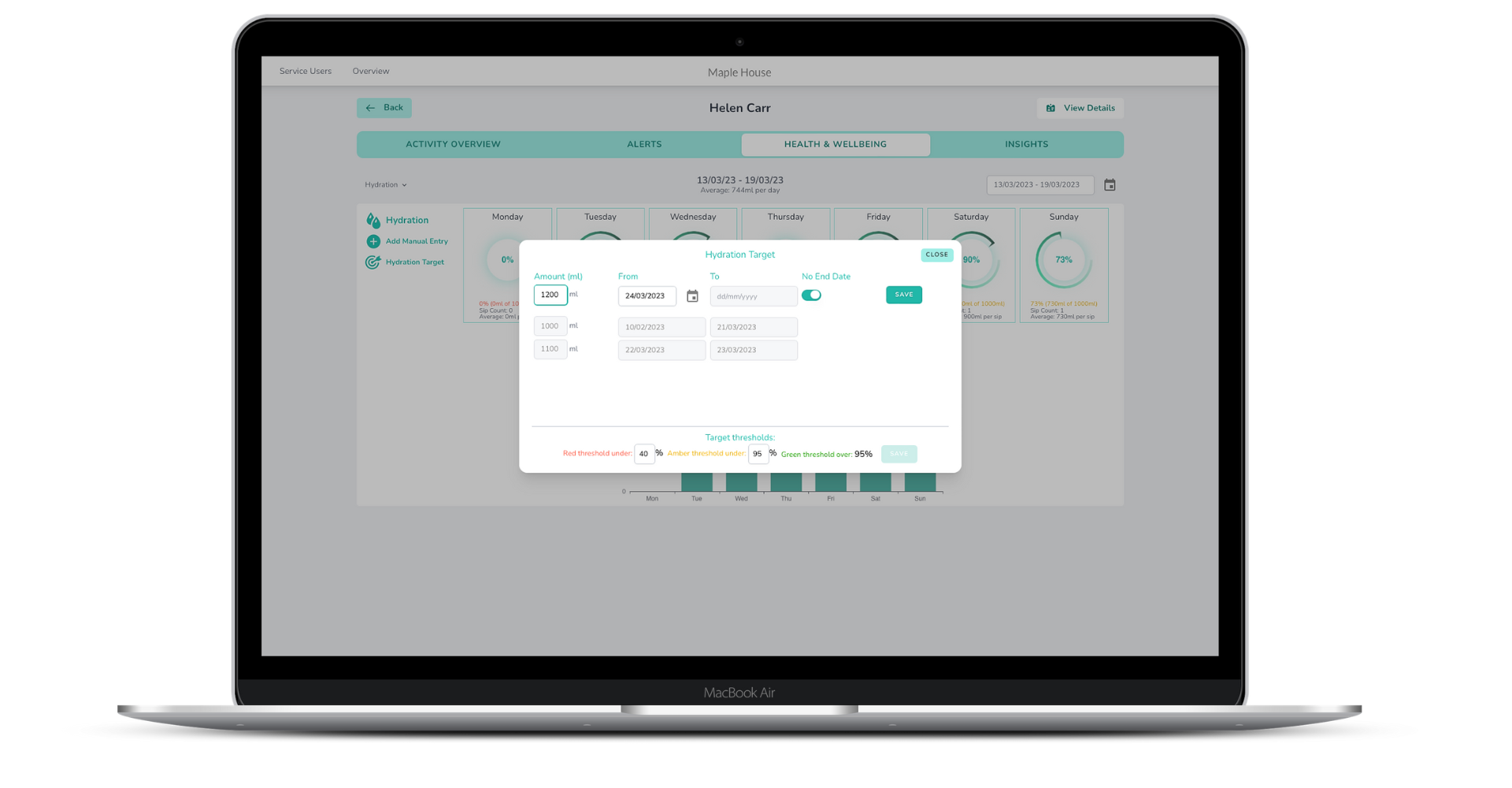Click the 21/03/2023 end date field
The width and height of the screenshot is (1512, 788).
pos(754,327)
